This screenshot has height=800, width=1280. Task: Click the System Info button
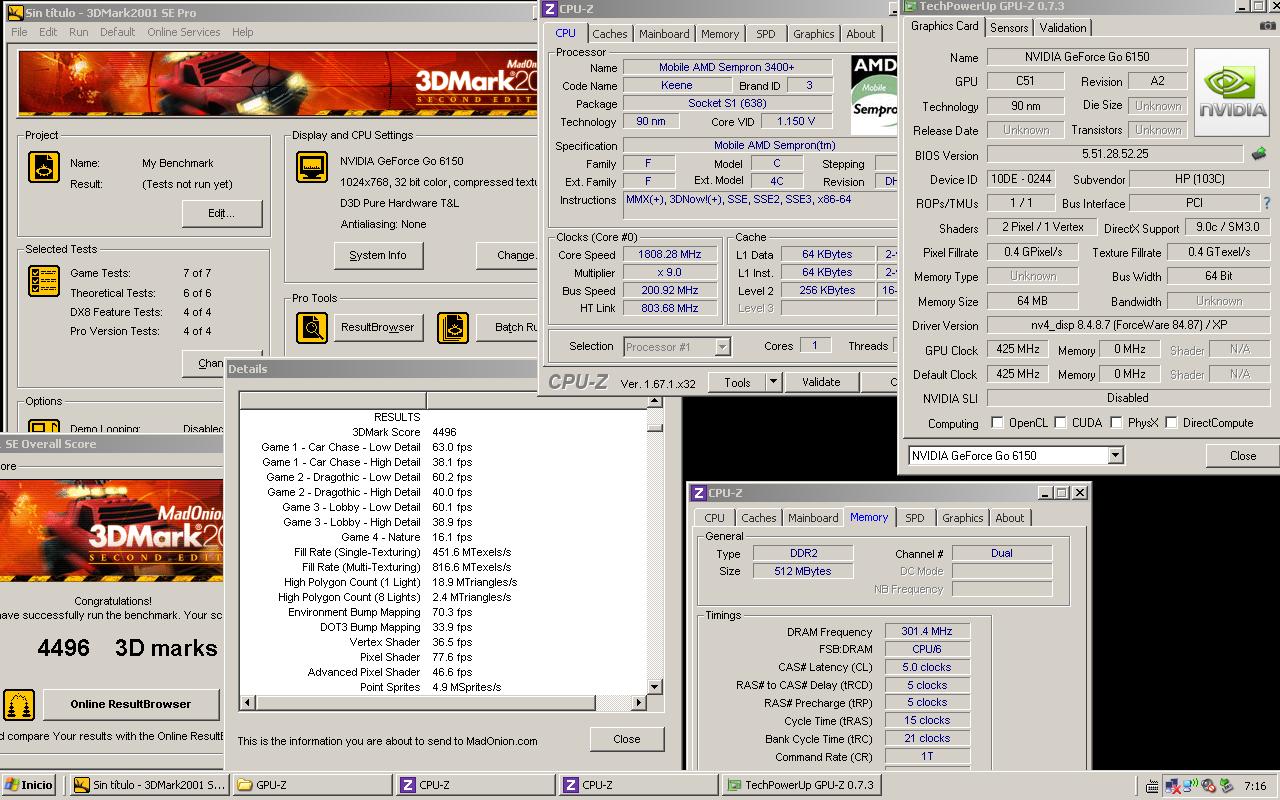[x=378, y=255]
